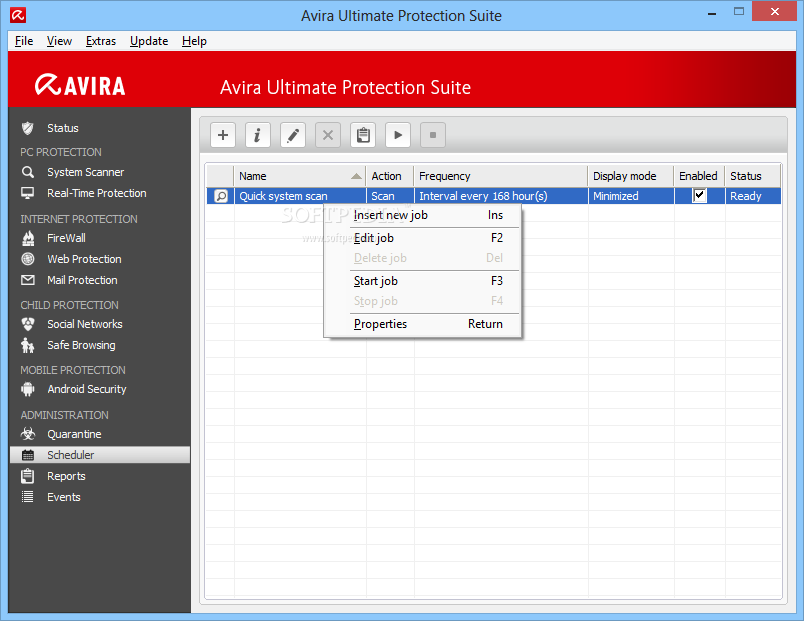Click 'Interval every 168 hour(s)' cell
Screen dimensions: 804x621
501,196
